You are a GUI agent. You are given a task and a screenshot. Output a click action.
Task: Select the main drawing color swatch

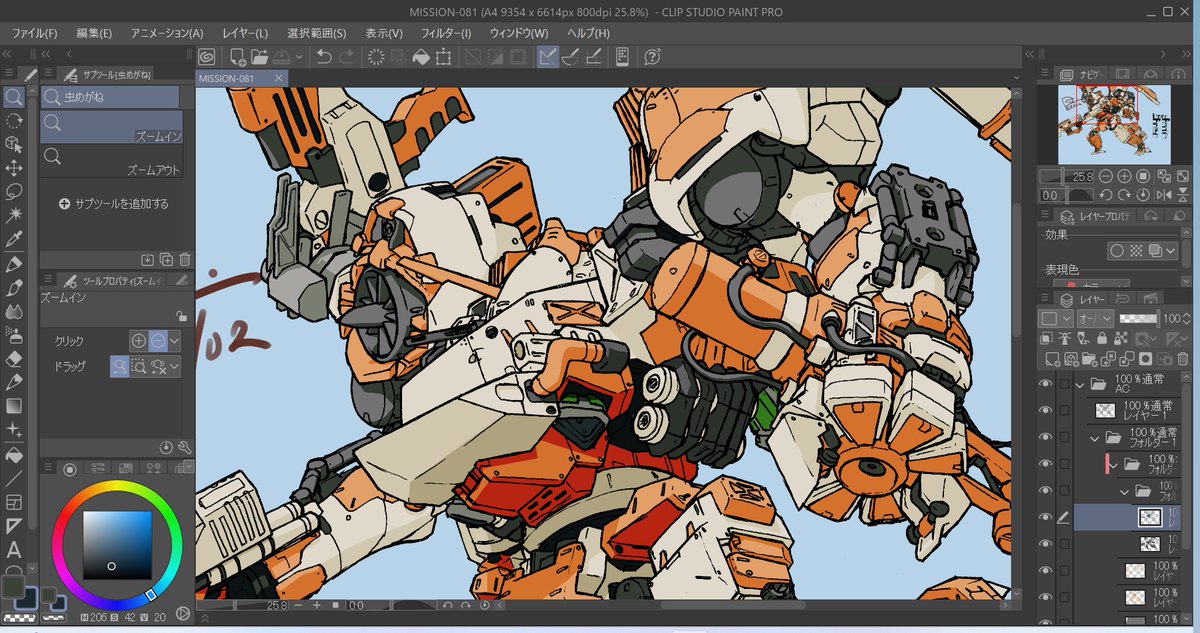coord(15,589)
